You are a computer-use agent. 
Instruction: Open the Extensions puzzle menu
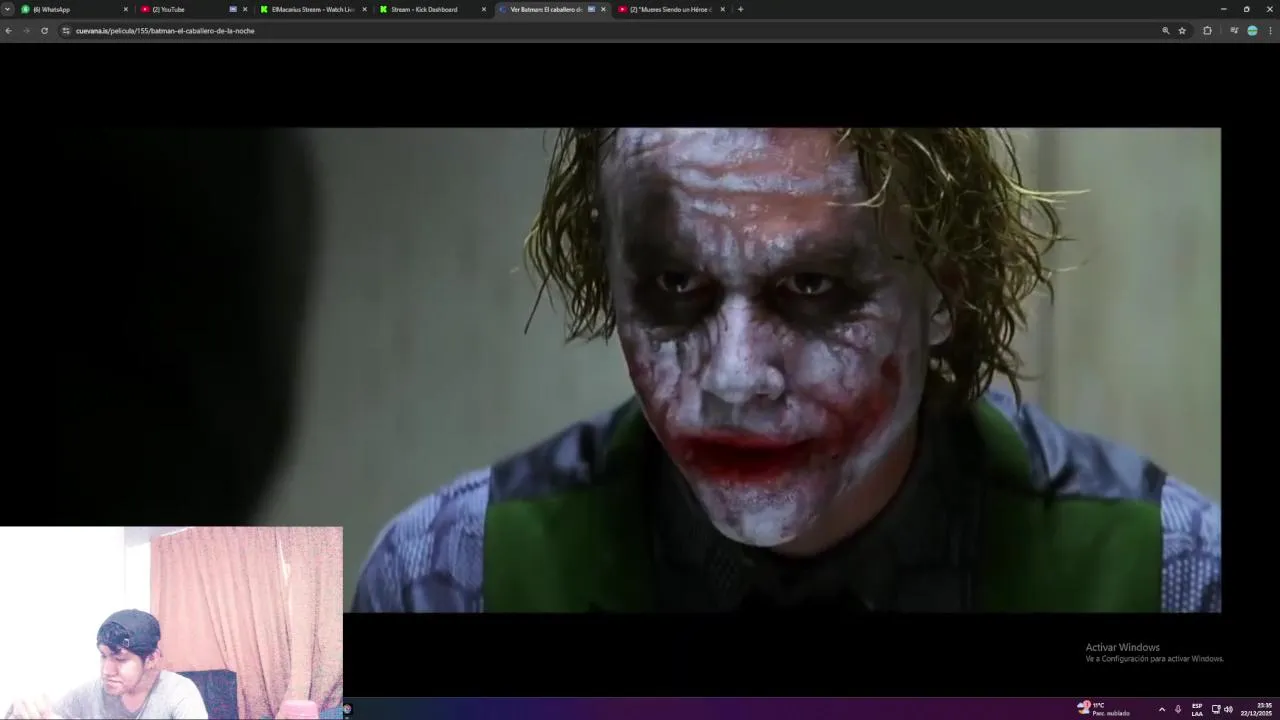coord(1207,31)
